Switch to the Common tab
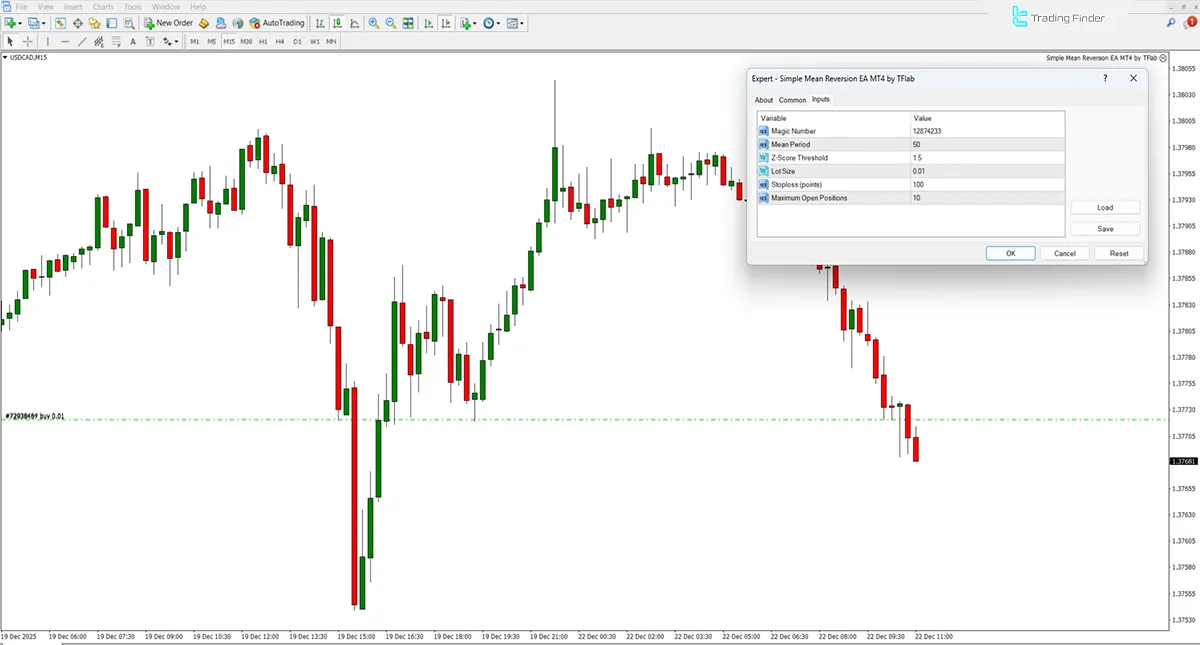1200x645 pixels. [x=792, y=100]
